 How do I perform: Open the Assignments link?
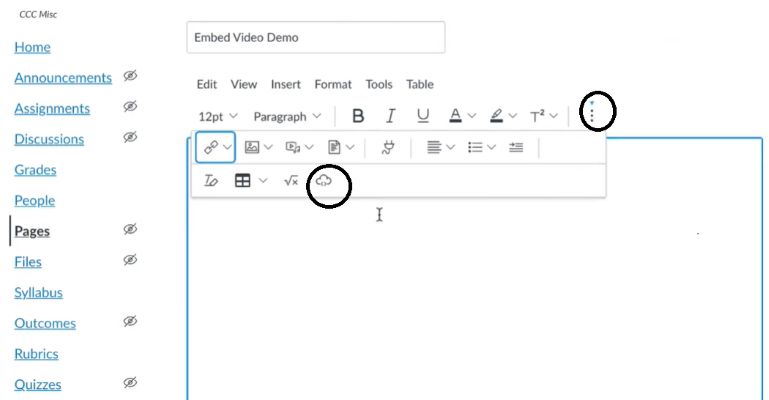click(x=52, y=108)
